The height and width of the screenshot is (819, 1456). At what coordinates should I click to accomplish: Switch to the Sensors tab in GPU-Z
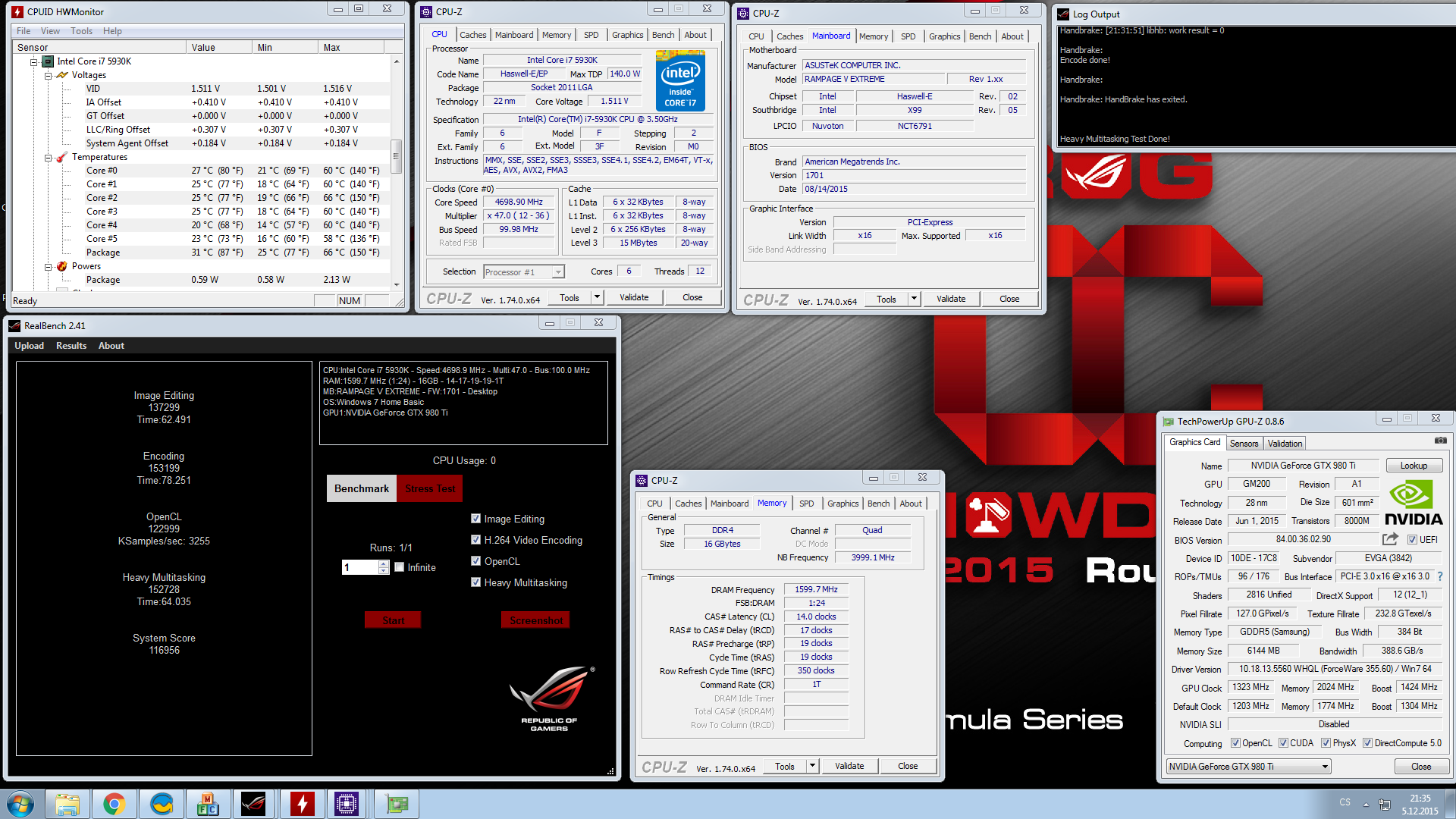(x=1244, y=444)
